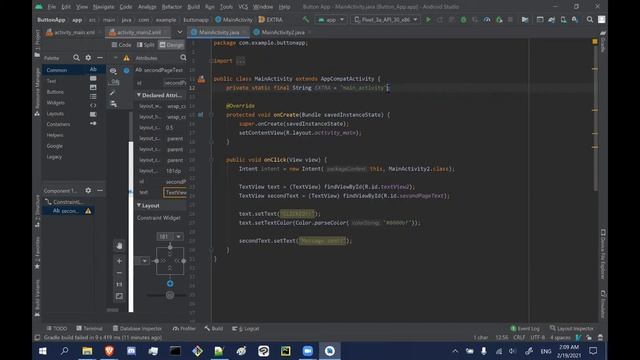Open the File menu
Image resolution: width=640 pixels, height=360 pixels.
point(51,7)
